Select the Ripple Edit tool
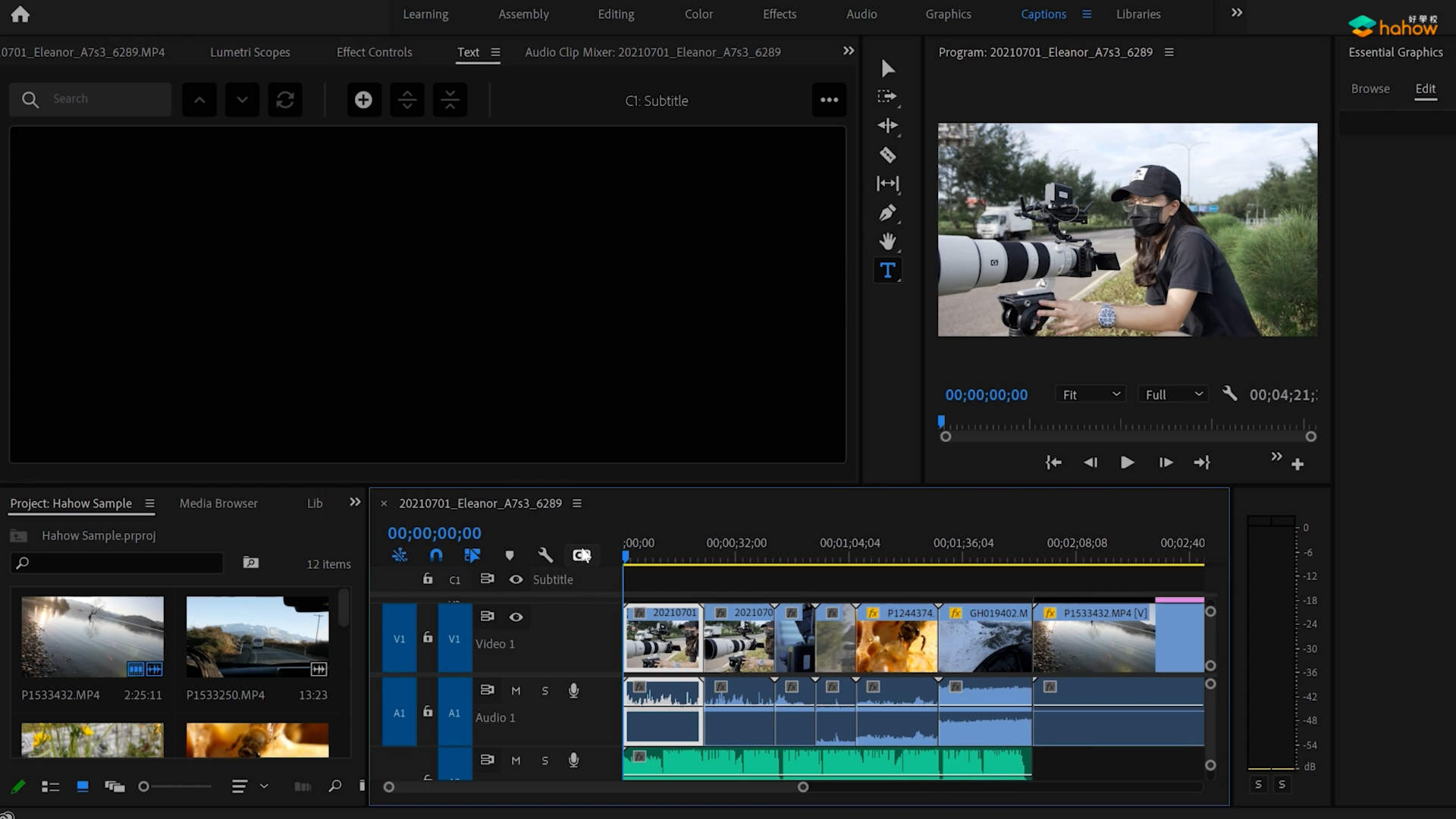This screenshot has height=819, width=1456. pos(887,126)
